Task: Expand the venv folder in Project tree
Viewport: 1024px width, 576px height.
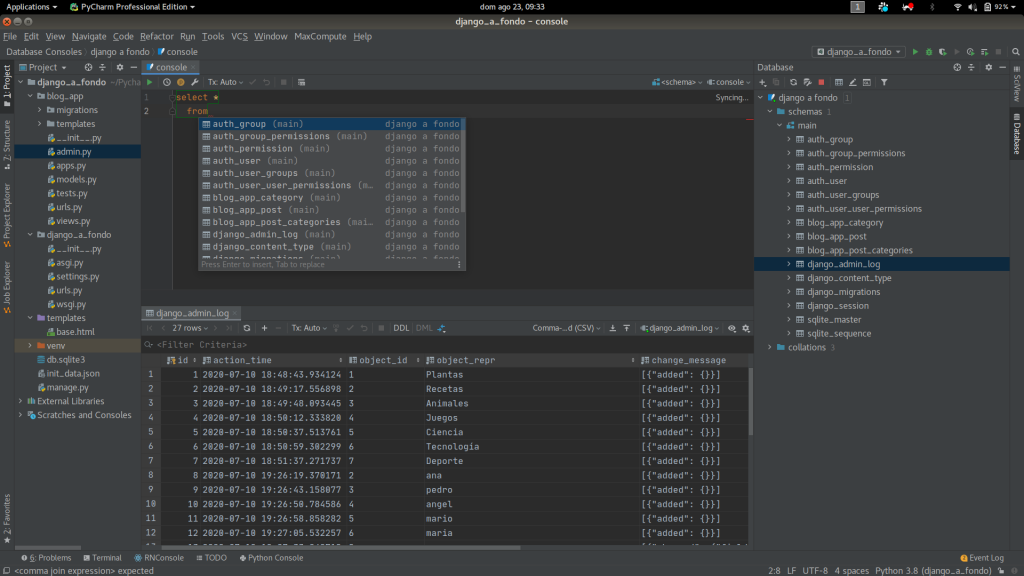Action: 30,345
